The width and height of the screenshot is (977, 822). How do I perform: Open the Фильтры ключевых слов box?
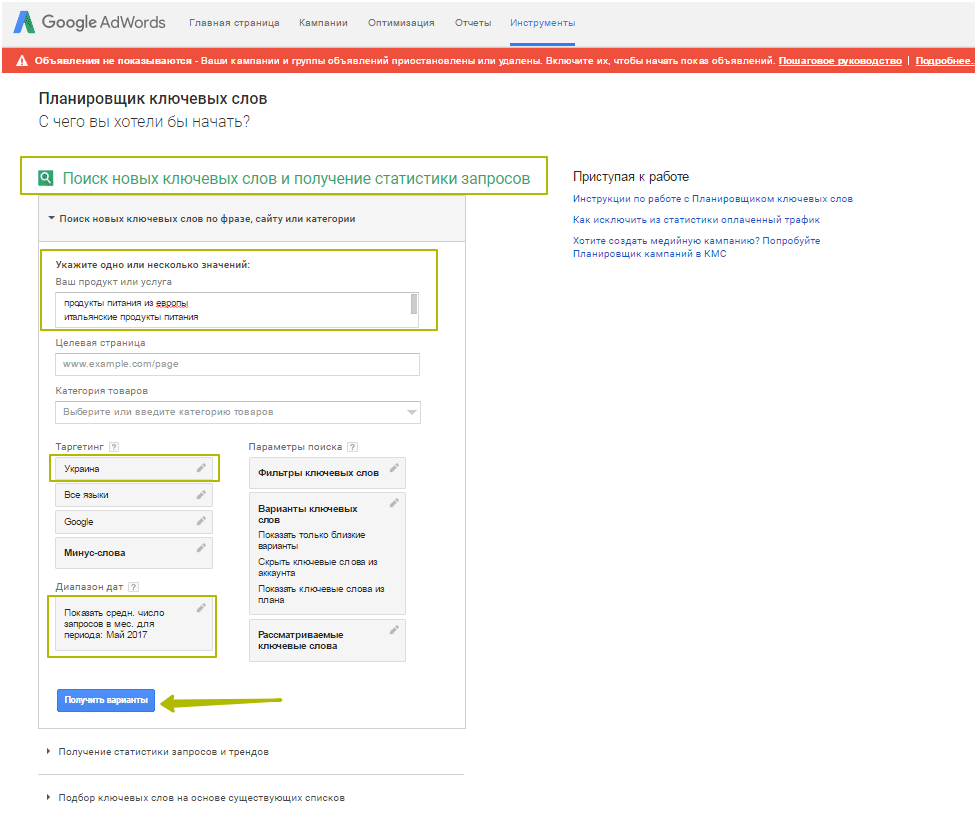point(327,473)
